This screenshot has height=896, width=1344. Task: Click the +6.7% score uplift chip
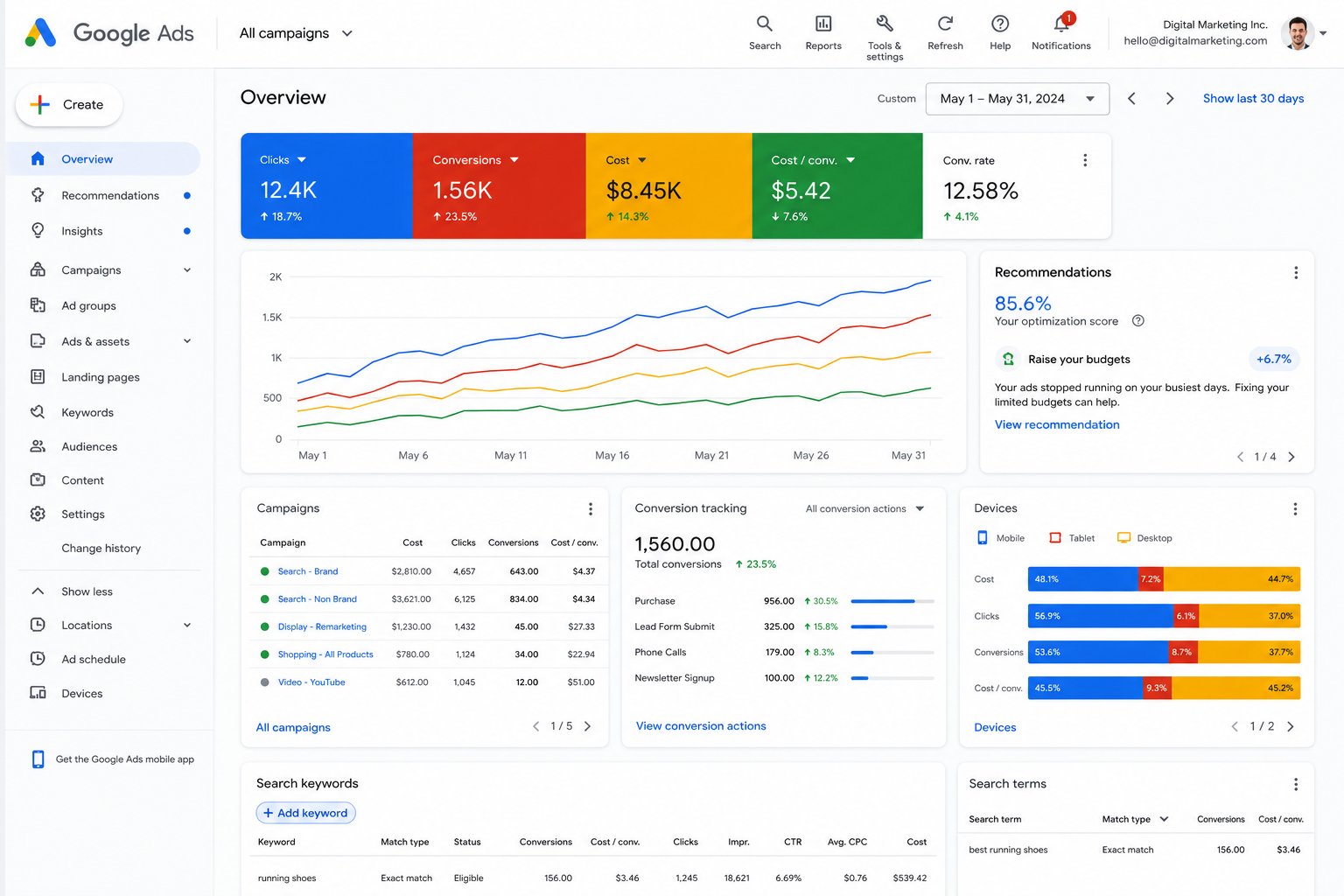tap(1274, 360)
